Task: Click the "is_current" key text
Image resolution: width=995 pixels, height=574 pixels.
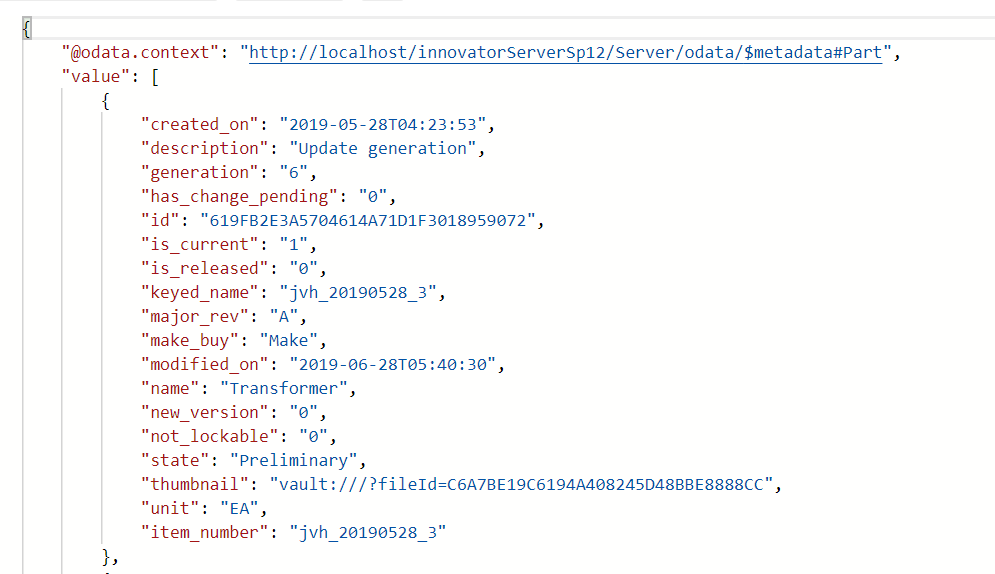Action: coord(199,245)
